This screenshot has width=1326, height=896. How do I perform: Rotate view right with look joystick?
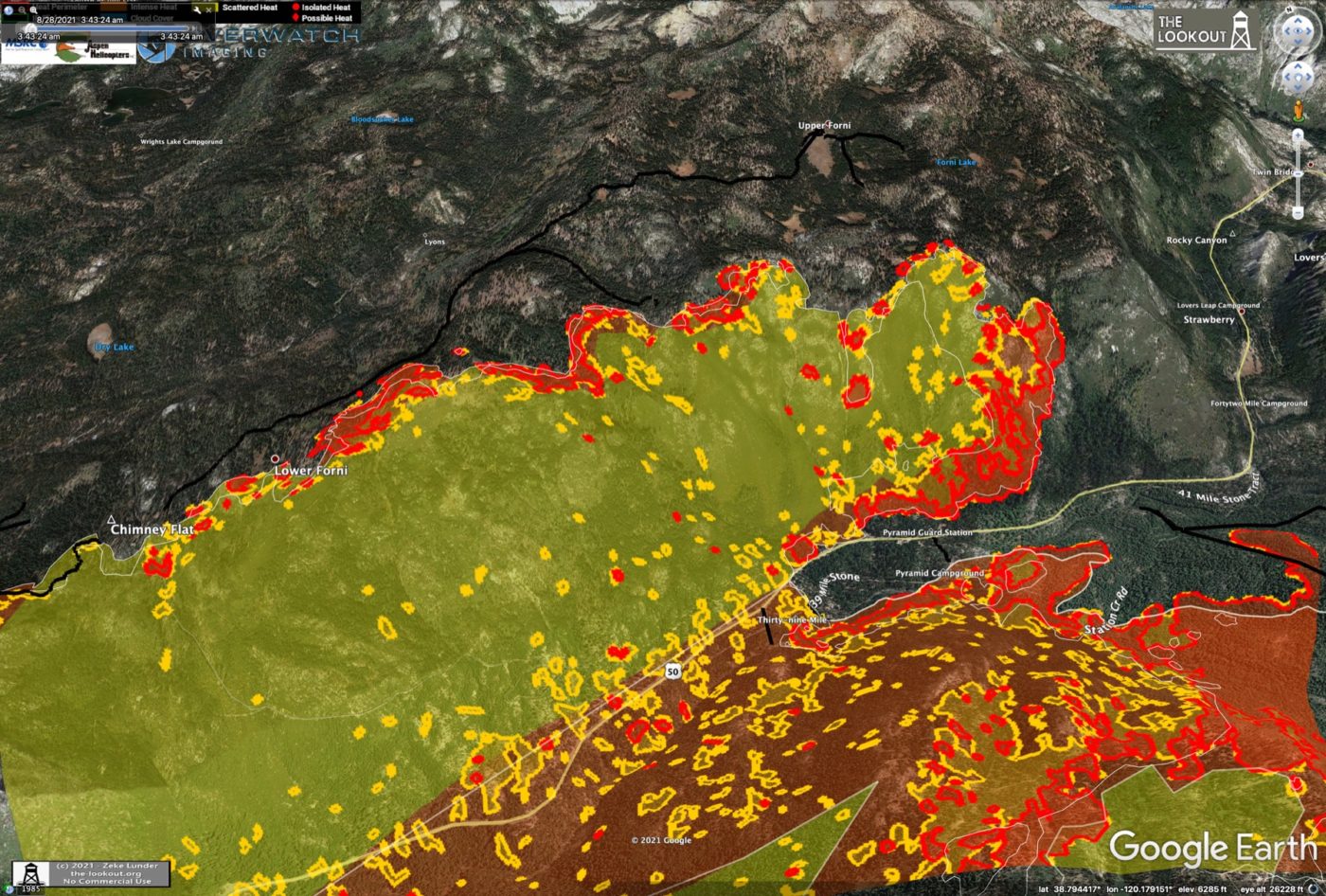click(1309, 31)
